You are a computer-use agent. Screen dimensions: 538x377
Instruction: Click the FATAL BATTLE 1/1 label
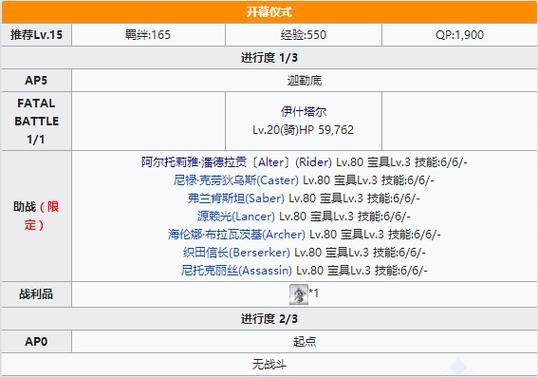[36, 121]
